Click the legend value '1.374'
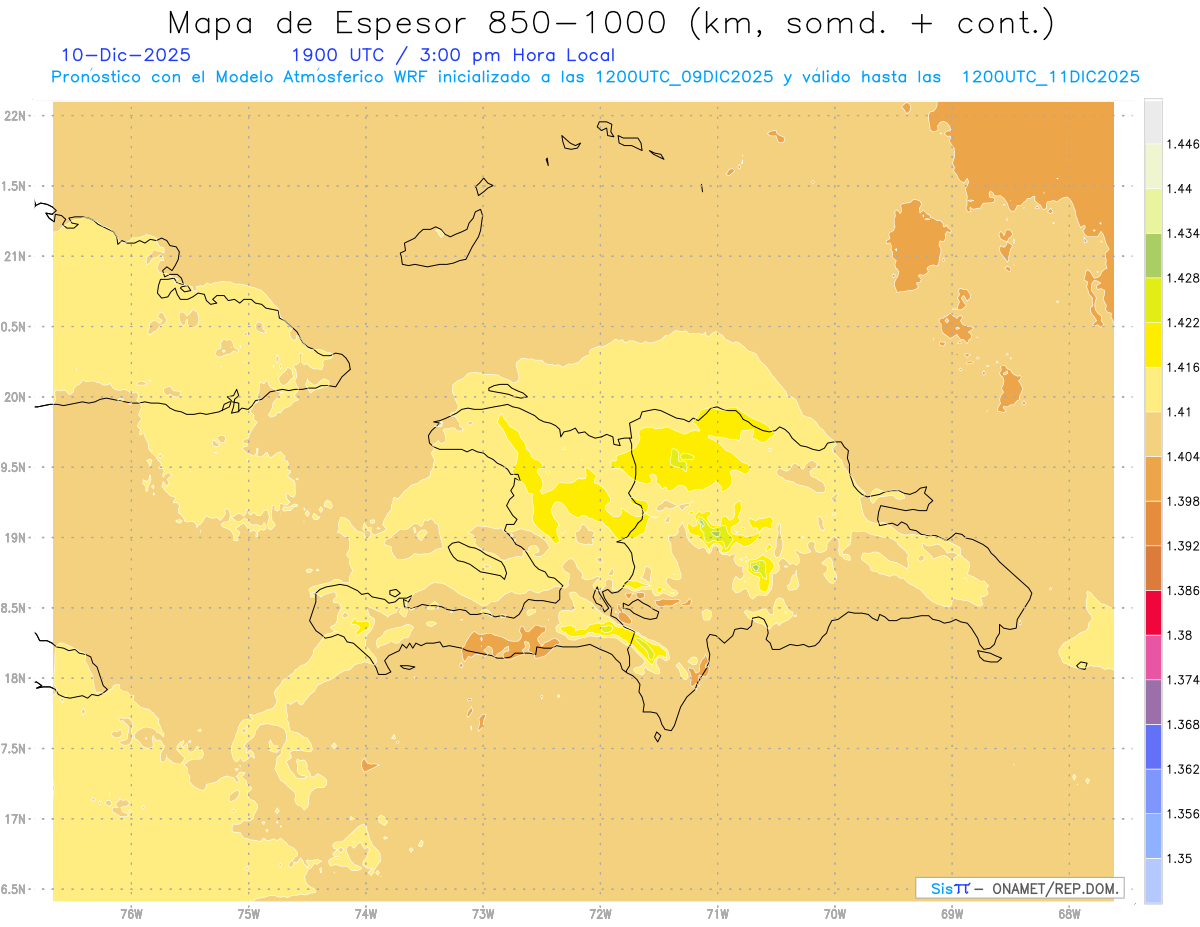 (1183, 680)
